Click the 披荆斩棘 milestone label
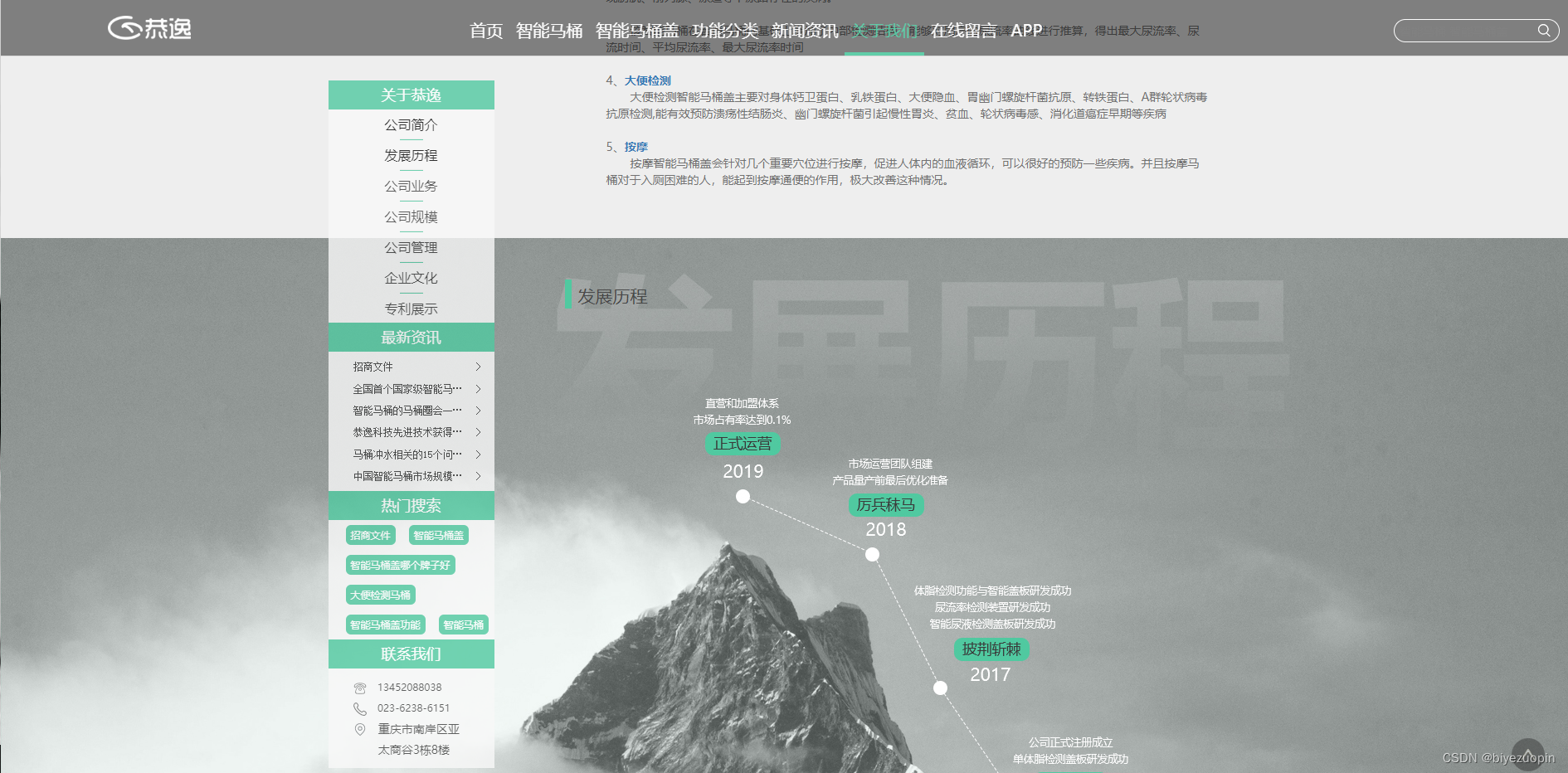Screen dimensions: 1568x773 pyautogui.click(x=991, y=649)
